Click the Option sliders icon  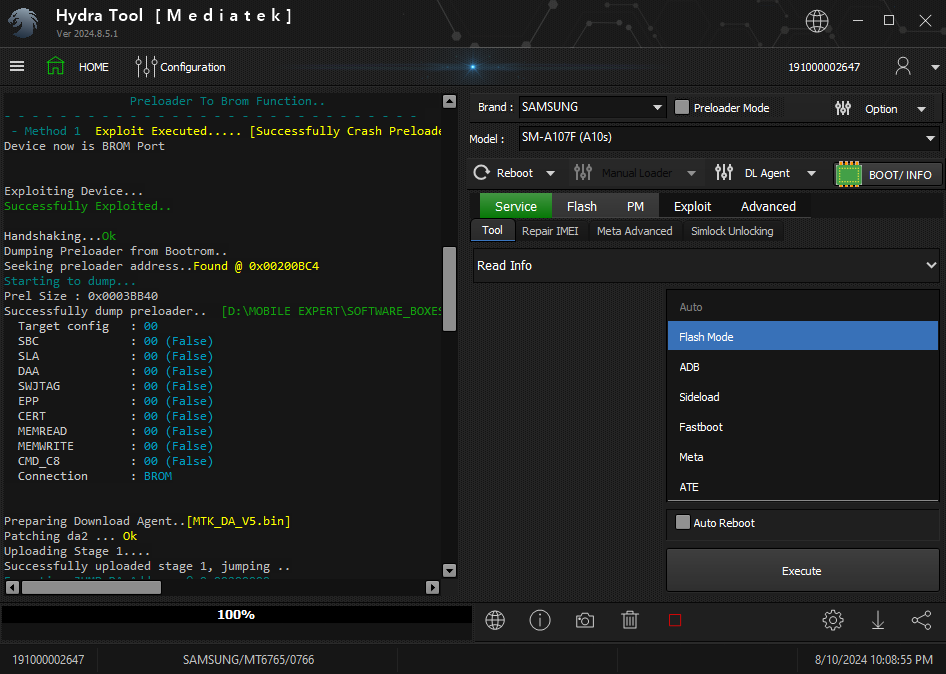[843, 109]
